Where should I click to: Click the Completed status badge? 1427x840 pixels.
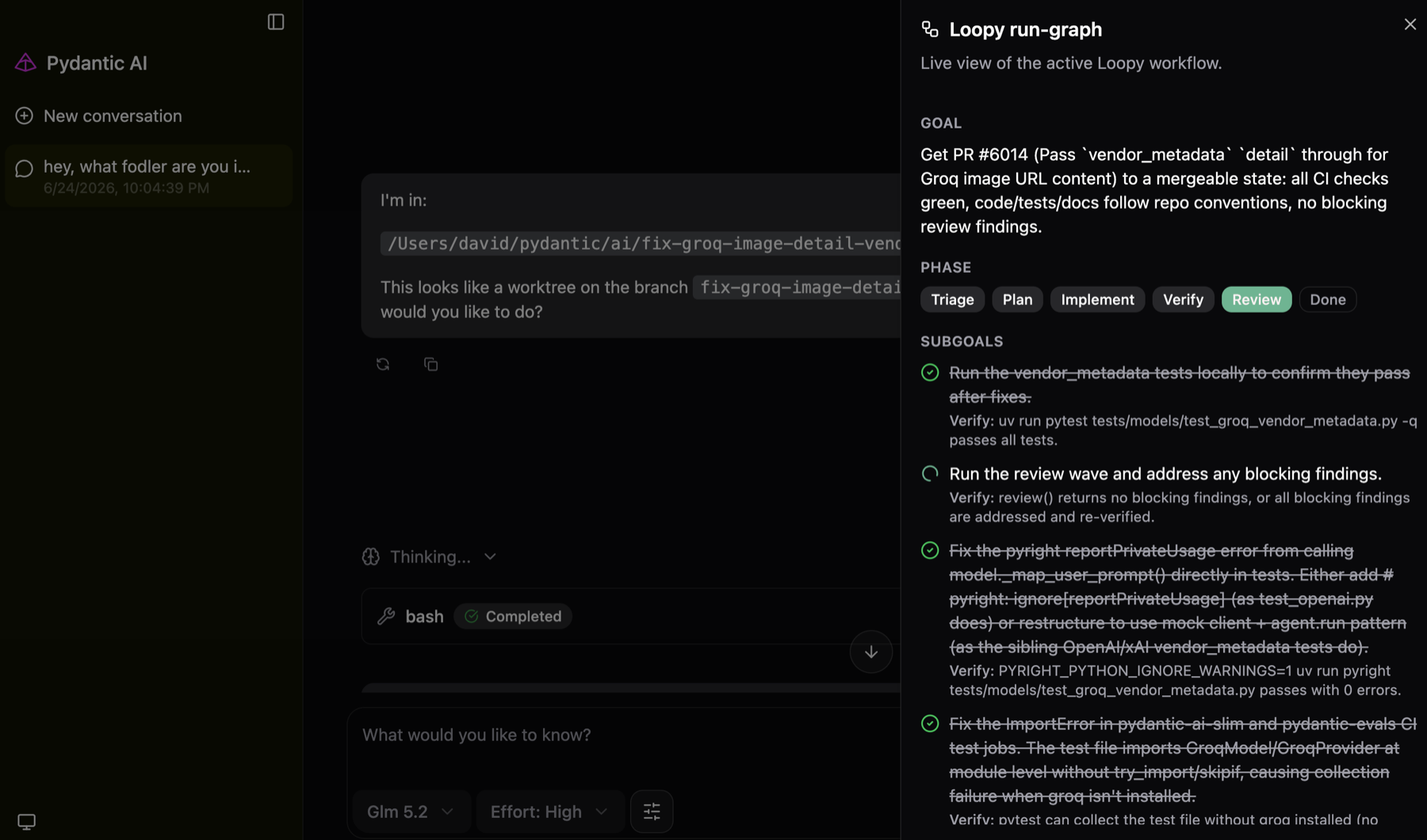(x=513, y=617)
